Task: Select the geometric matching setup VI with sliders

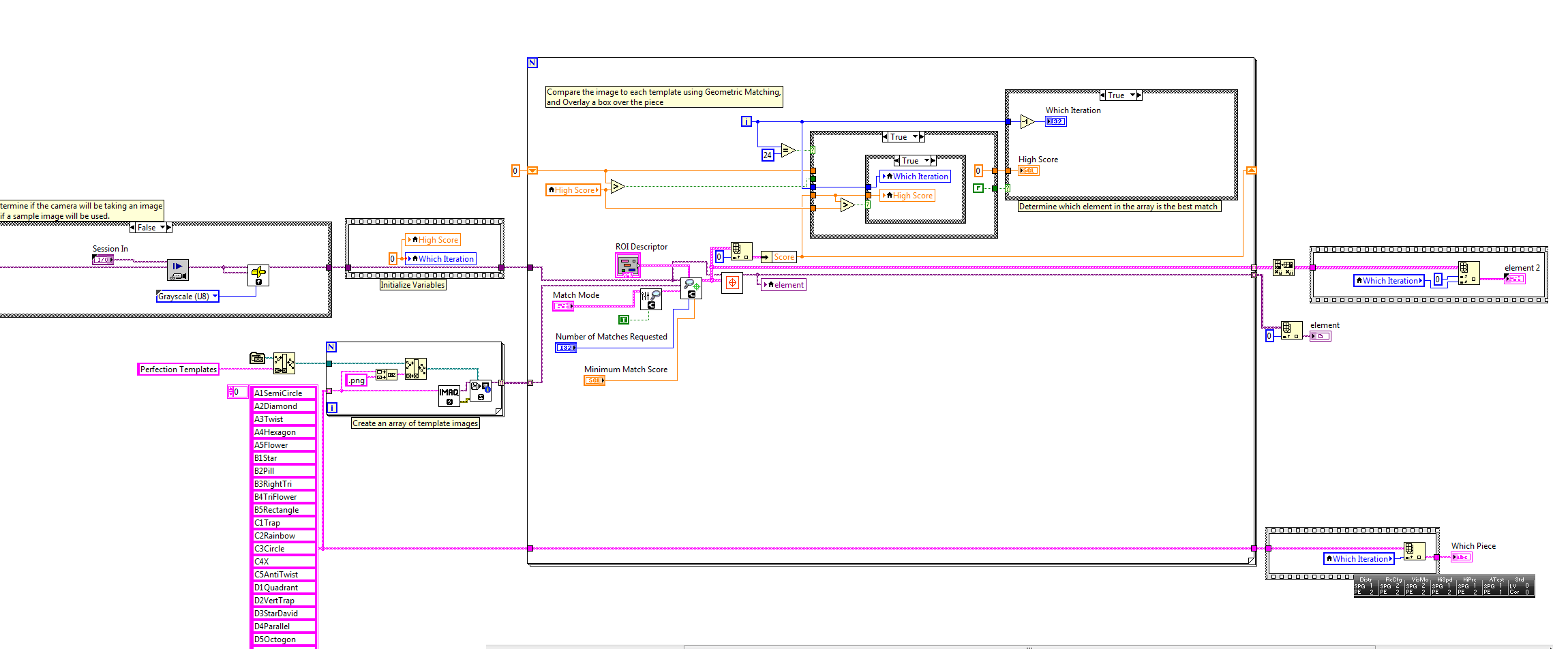Action: coord(651,300)
